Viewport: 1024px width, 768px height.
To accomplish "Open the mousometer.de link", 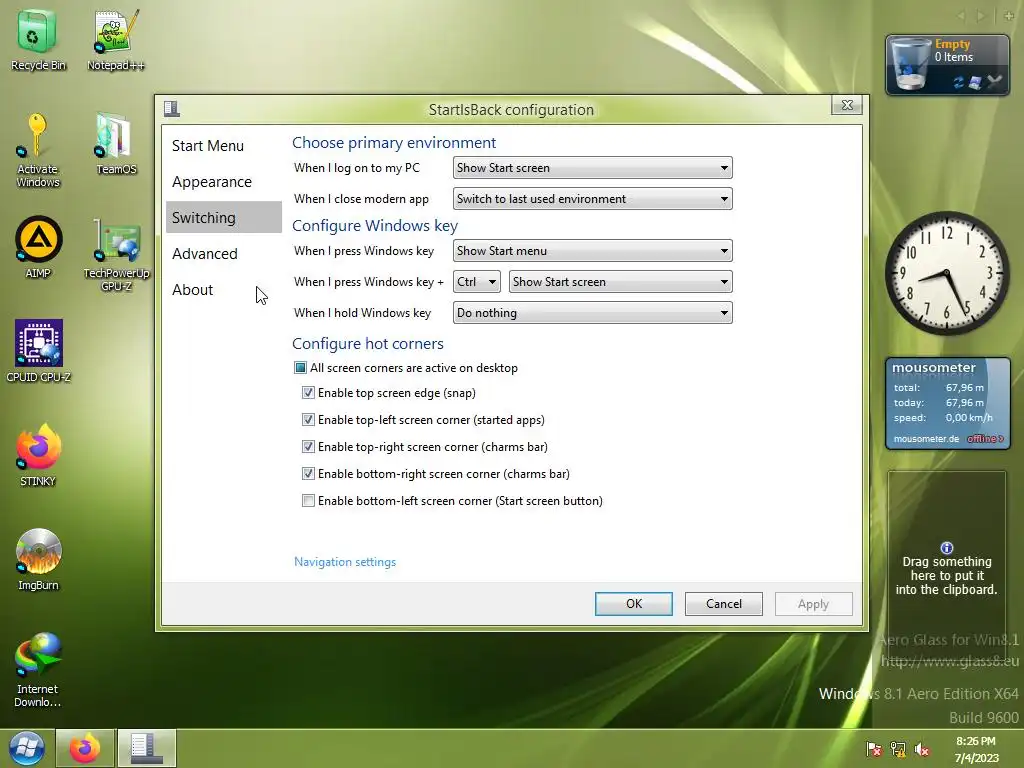I will 926,439.
